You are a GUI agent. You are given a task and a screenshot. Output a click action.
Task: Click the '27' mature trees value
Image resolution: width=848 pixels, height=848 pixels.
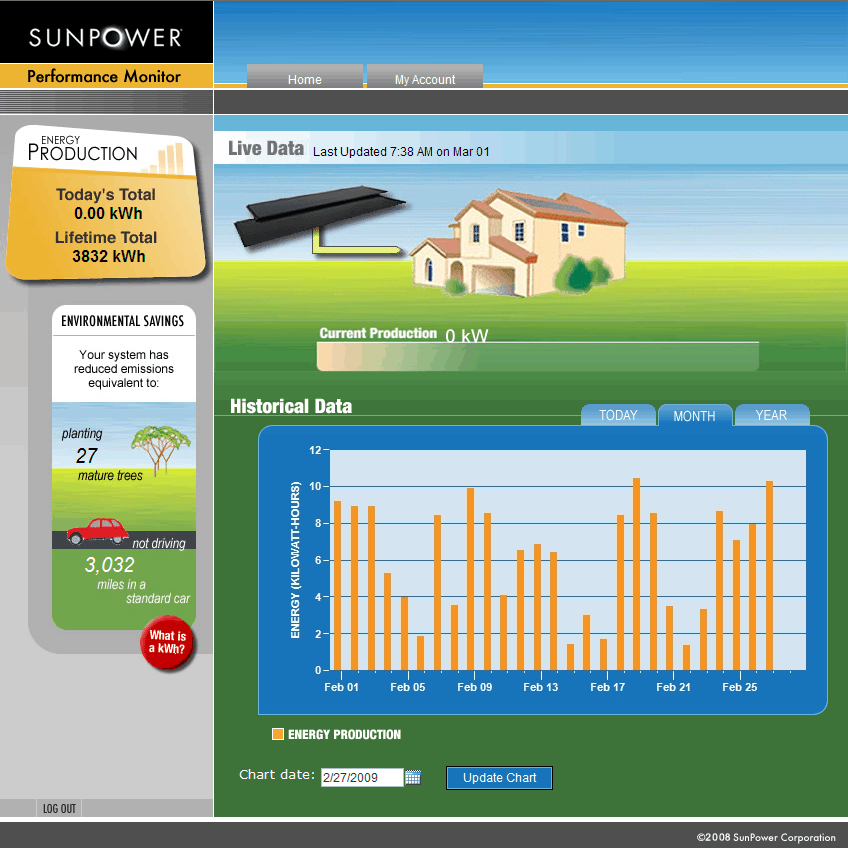(x=87, y=456)
